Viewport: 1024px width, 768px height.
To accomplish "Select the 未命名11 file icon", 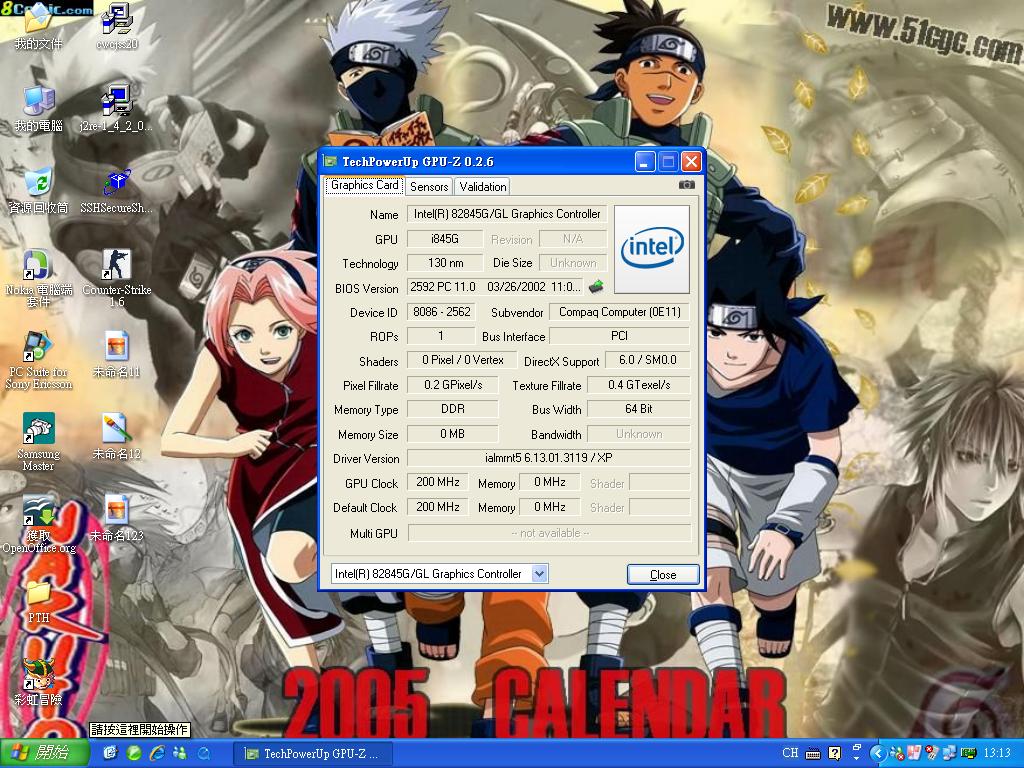I will (116, 347).
